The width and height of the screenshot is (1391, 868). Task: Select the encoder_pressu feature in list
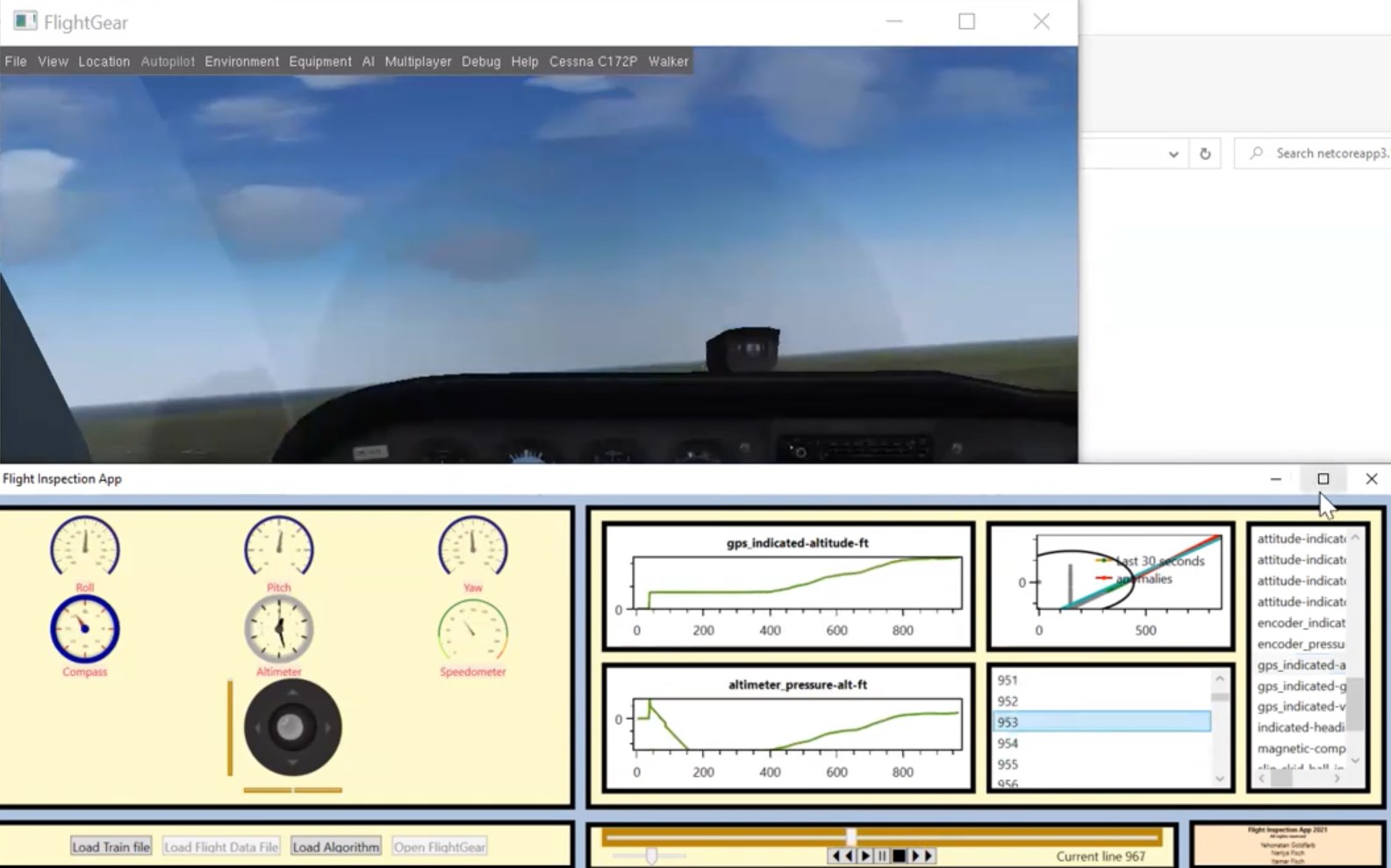[x=1301, y=644]
